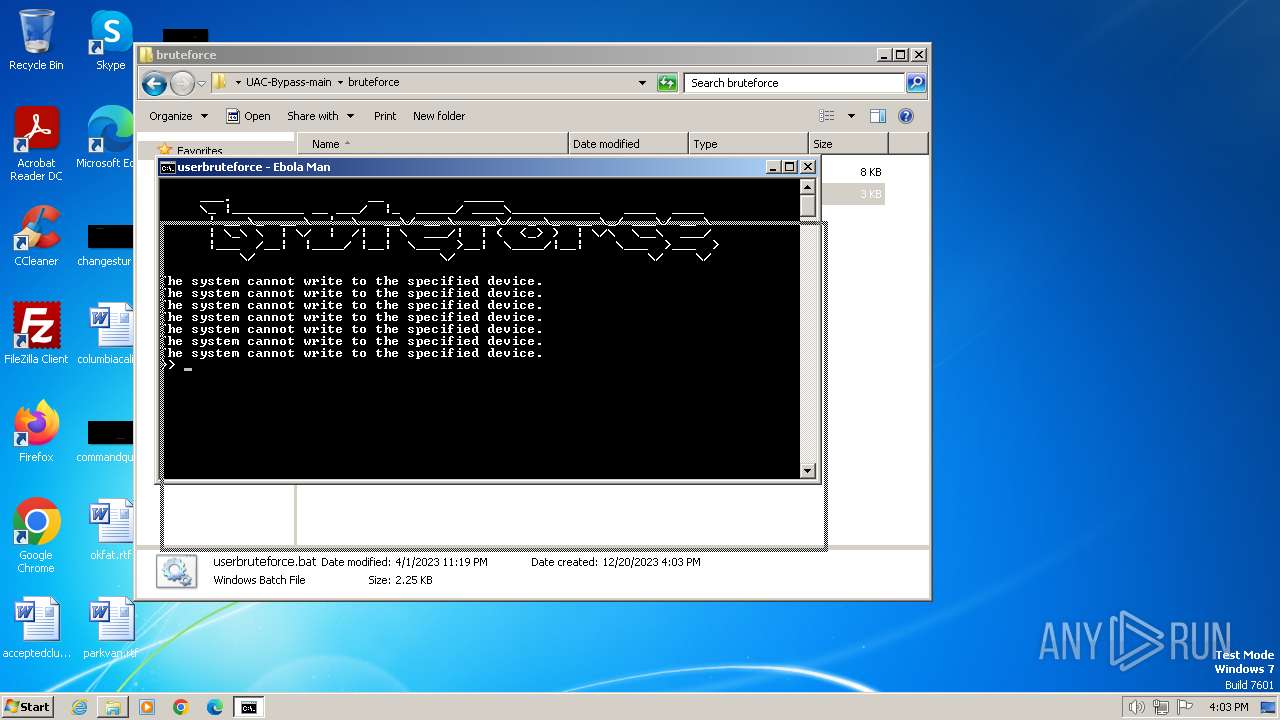
Task: Open Acrobat Reader DC shortcut
Action: 36,144
